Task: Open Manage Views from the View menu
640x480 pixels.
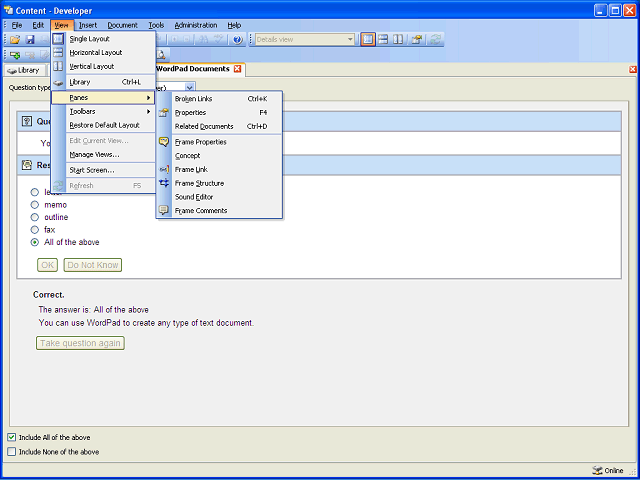Action: tap(103, 155)
